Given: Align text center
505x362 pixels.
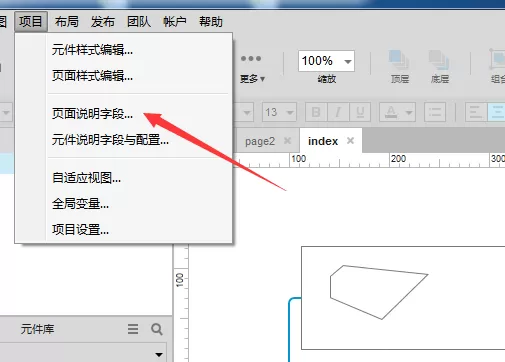Looking at the screenshot, I should click(497, 112).
